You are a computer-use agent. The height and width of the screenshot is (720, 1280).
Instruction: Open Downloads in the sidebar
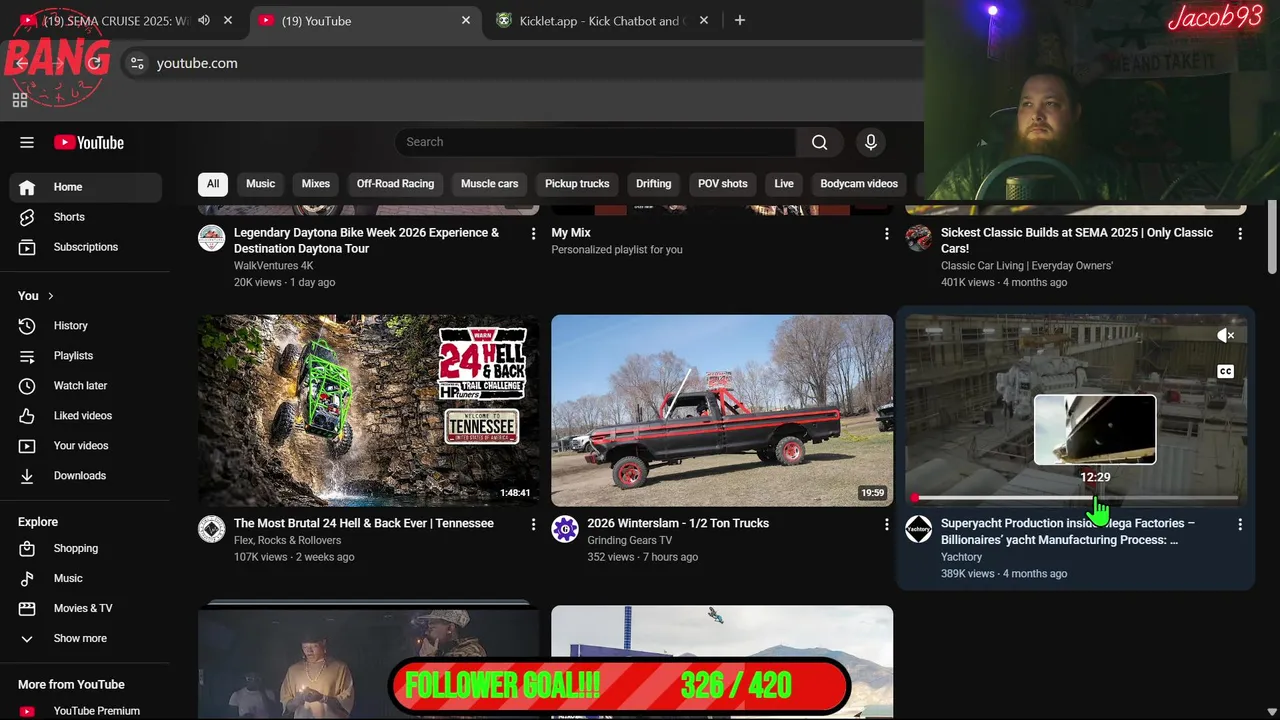click(x=86, y=476)
